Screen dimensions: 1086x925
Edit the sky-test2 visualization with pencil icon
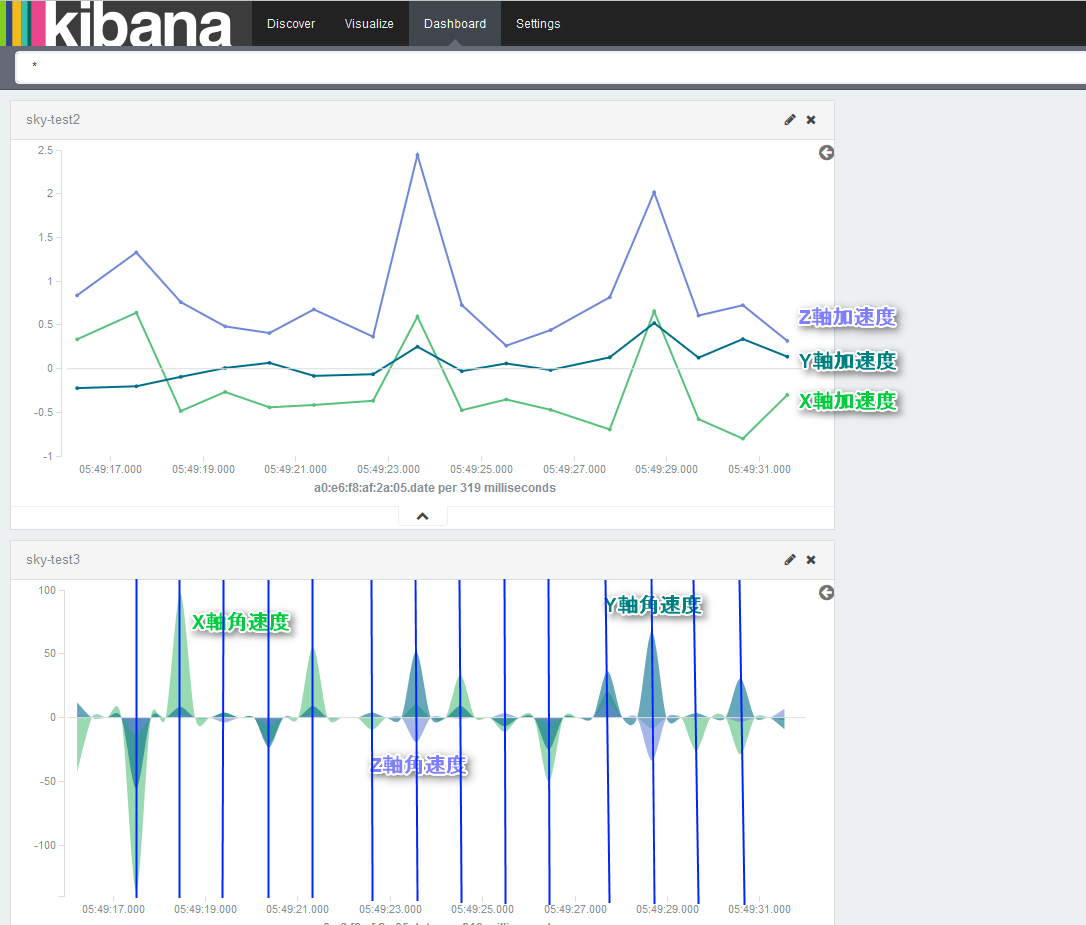[x=790, y=120]
